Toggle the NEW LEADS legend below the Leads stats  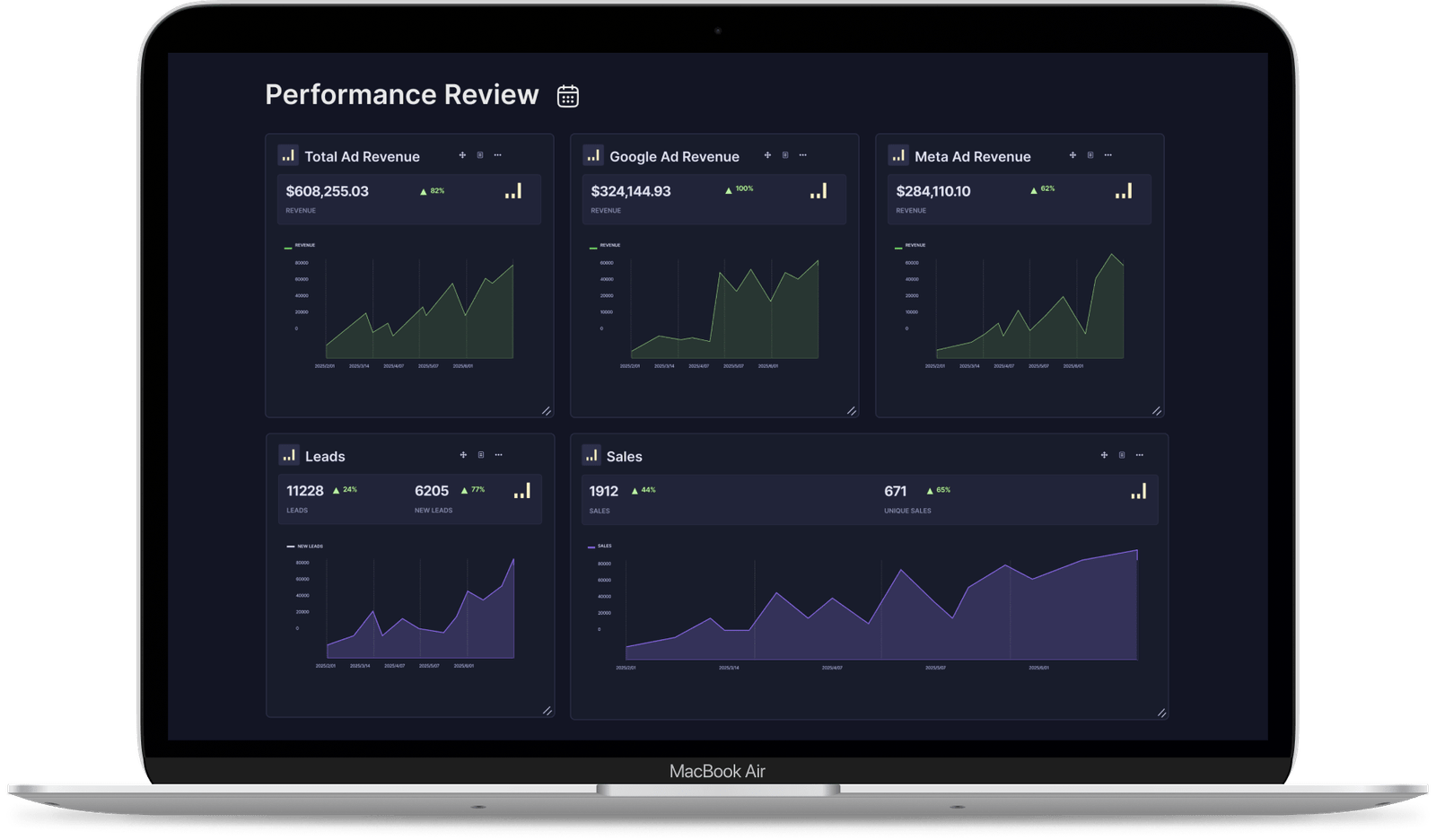[303, 545]
